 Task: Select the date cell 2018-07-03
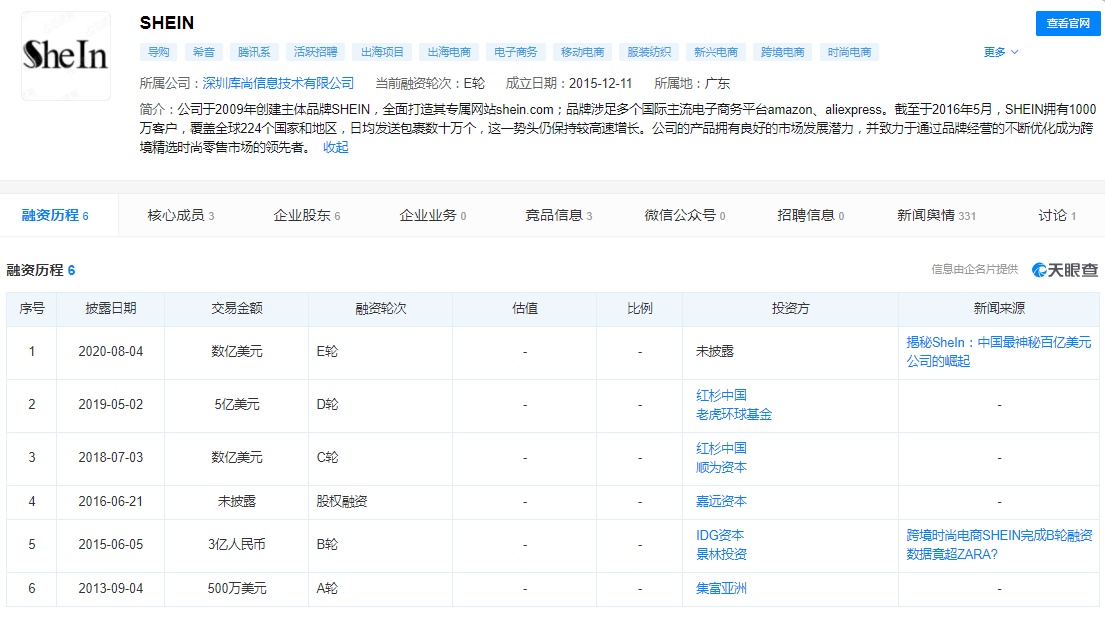pyautogui.click(x=111, y=458)
